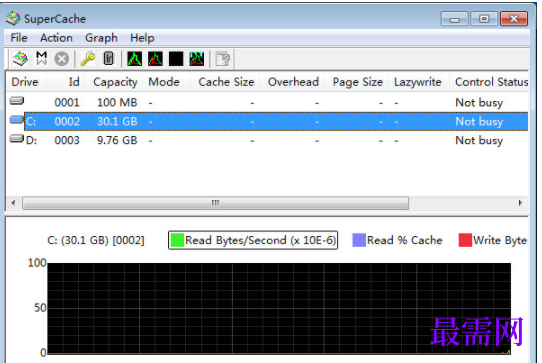Click the left scroll arrow of drive list
Screen dimensions: 542x363
(x=13, y=203)
